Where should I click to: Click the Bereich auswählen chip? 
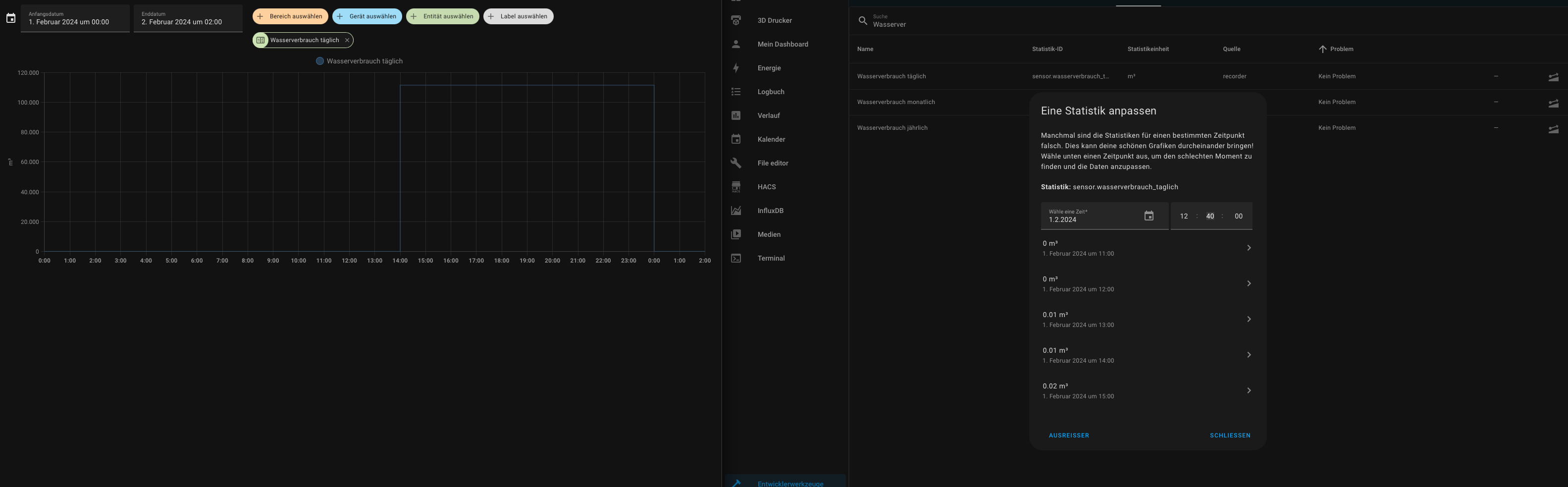point(290,16)
